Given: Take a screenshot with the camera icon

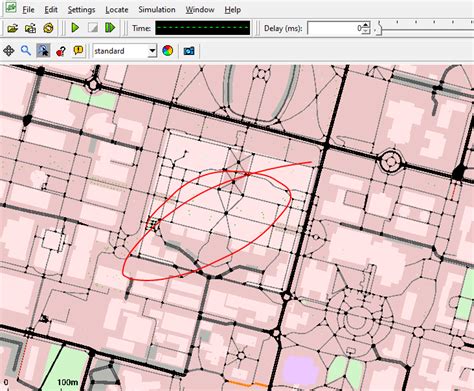Looking at the screenshot, I should click(189, 51).
